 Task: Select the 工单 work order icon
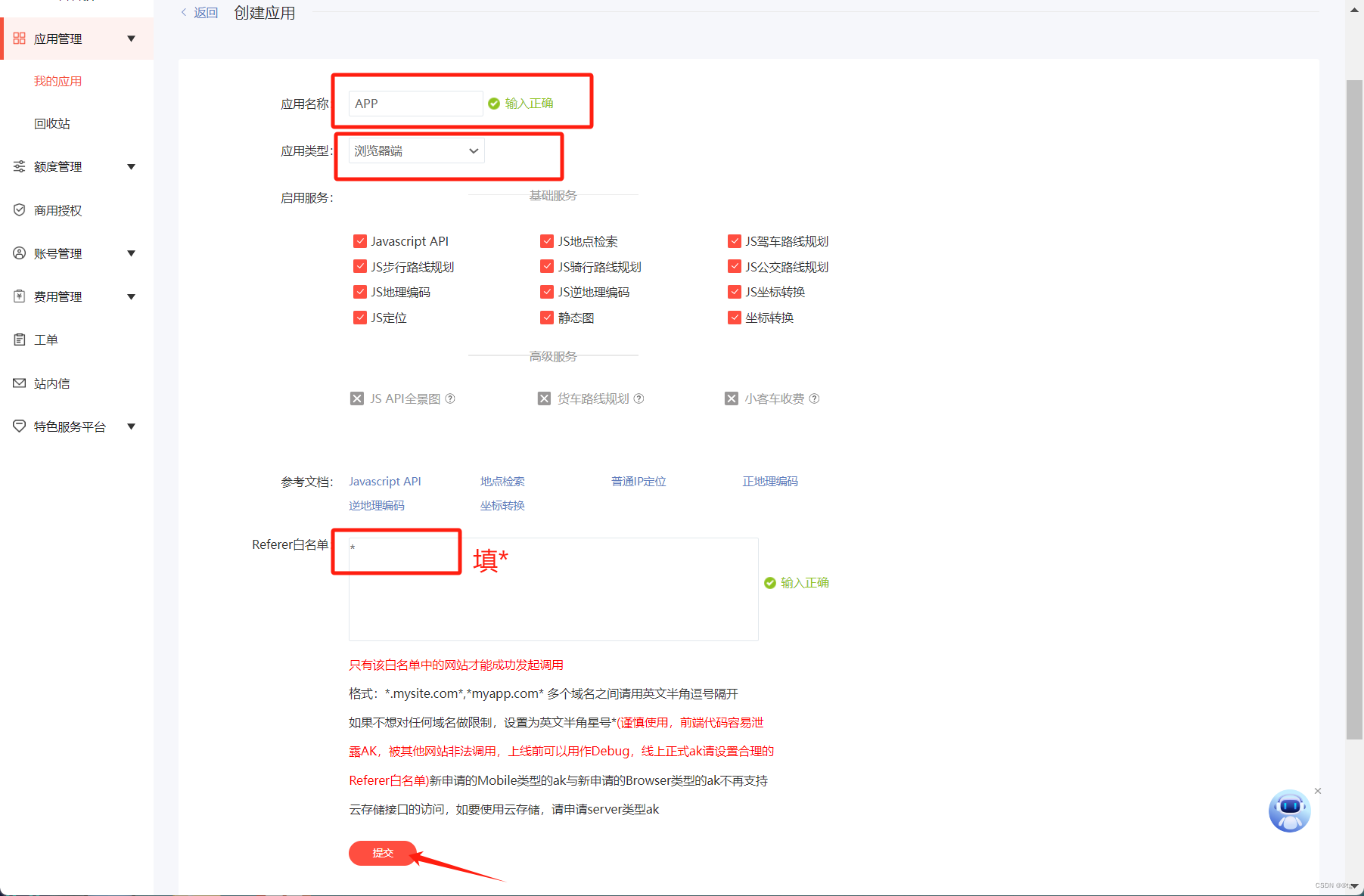[x=19, y=339]
